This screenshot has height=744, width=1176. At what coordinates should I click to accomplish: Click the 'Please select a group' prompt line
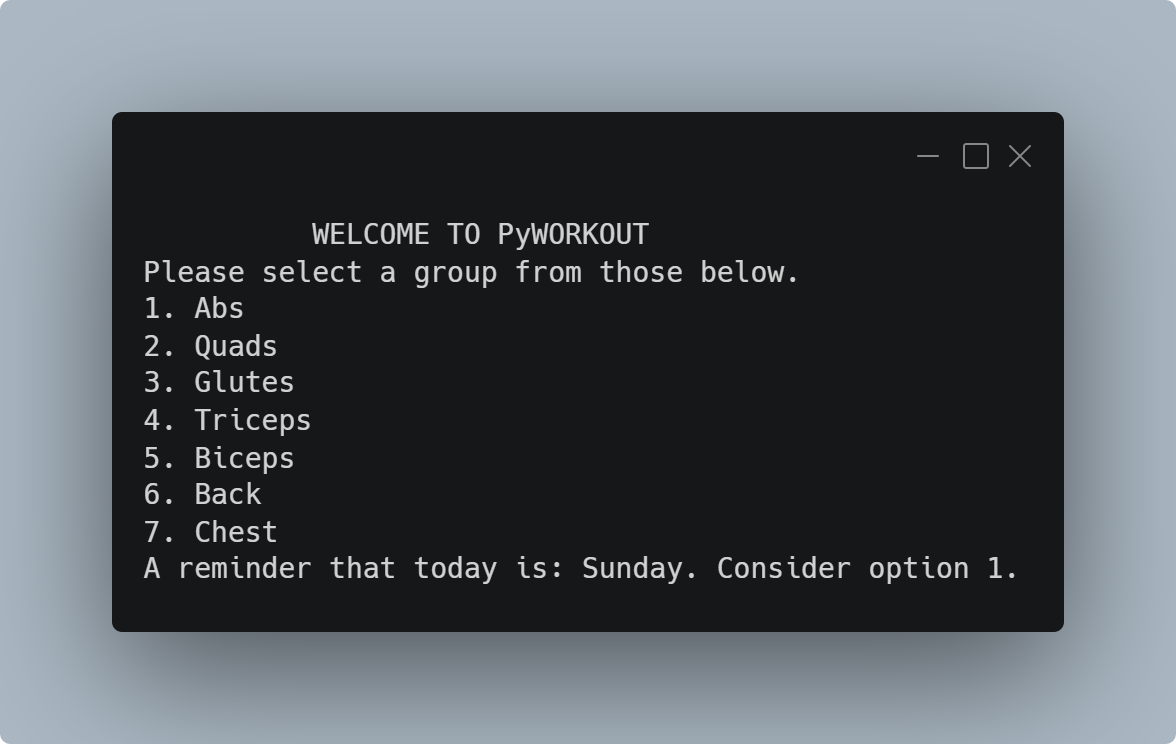[x=471, y=272]
